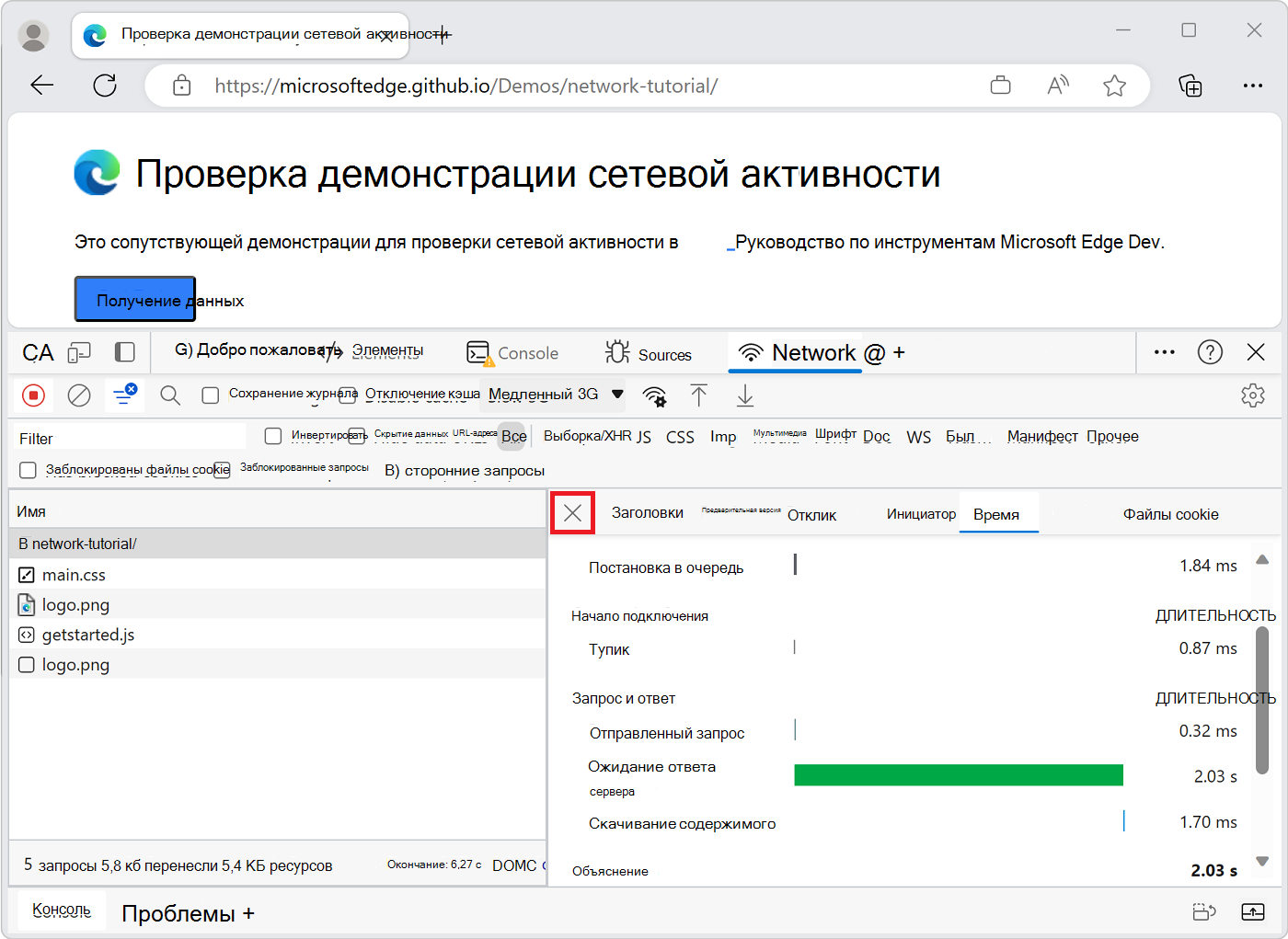Screen dimensions: 1288x939
Task: Toggle the request filter bar
Action: click(x=124, y=395)
